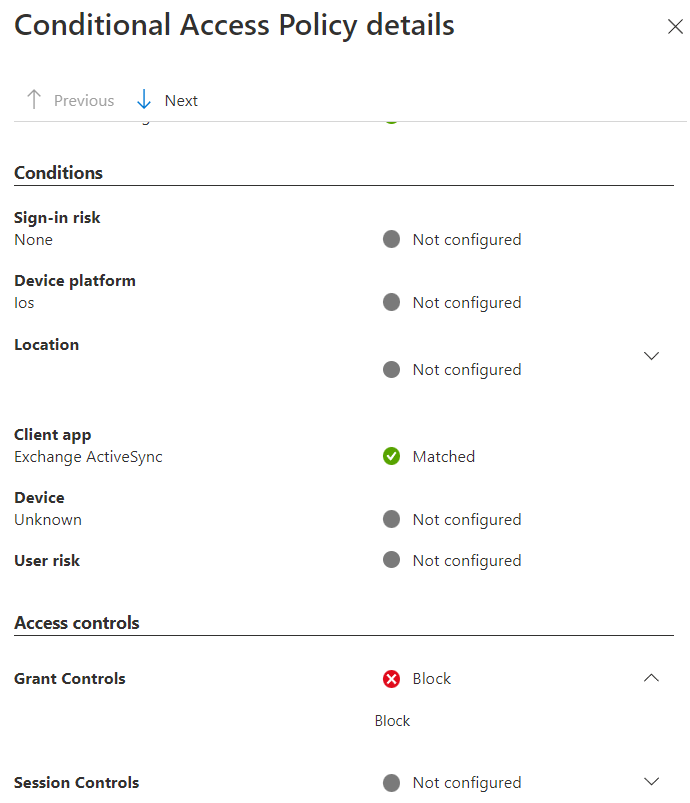Close the Conditional Access Policy details pane
The image size is (690, 803).
(x=676, y=27)
